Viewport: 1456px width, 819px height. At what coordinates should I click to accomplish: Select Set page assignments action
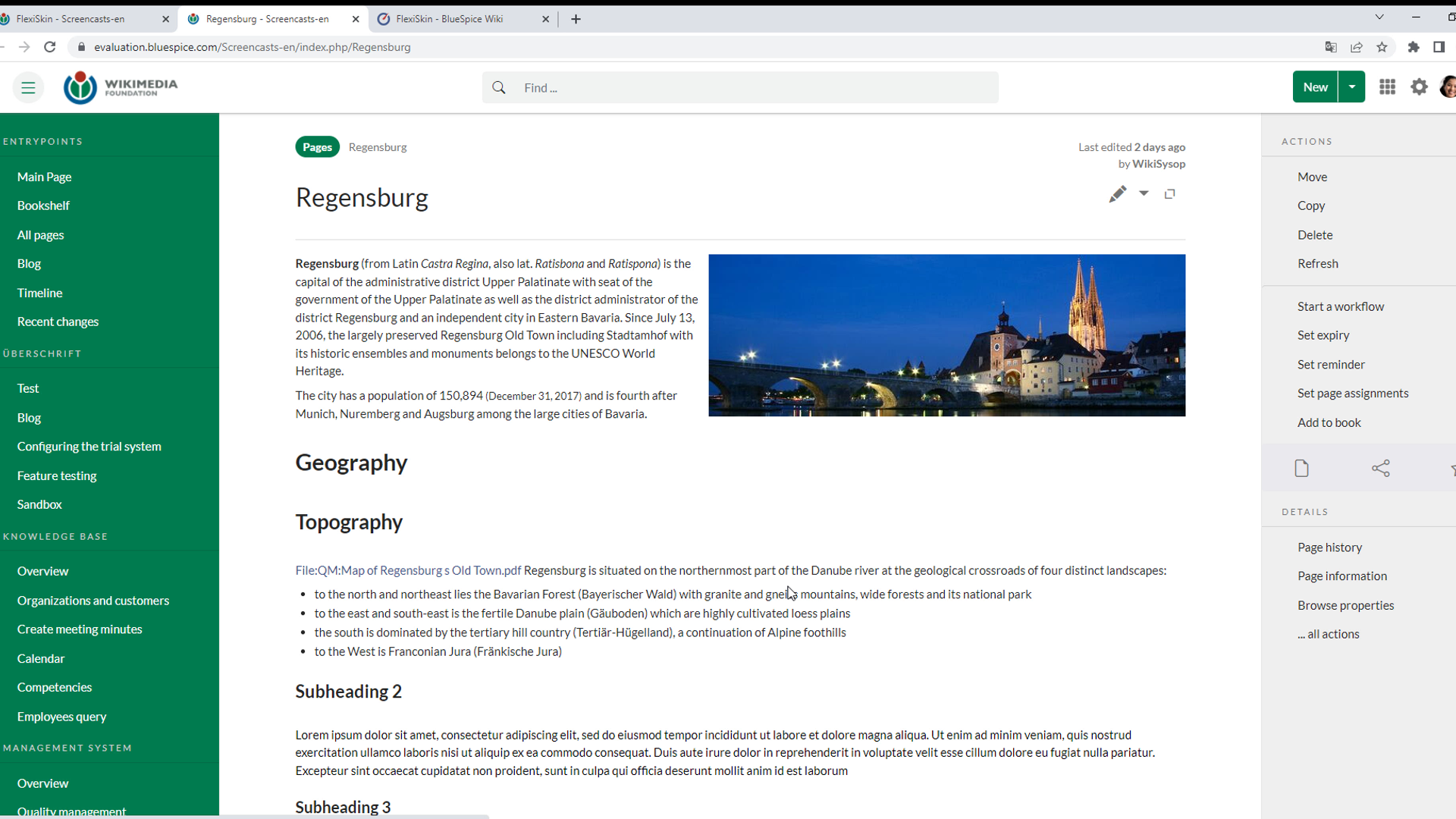click(x=1352, y=394)
